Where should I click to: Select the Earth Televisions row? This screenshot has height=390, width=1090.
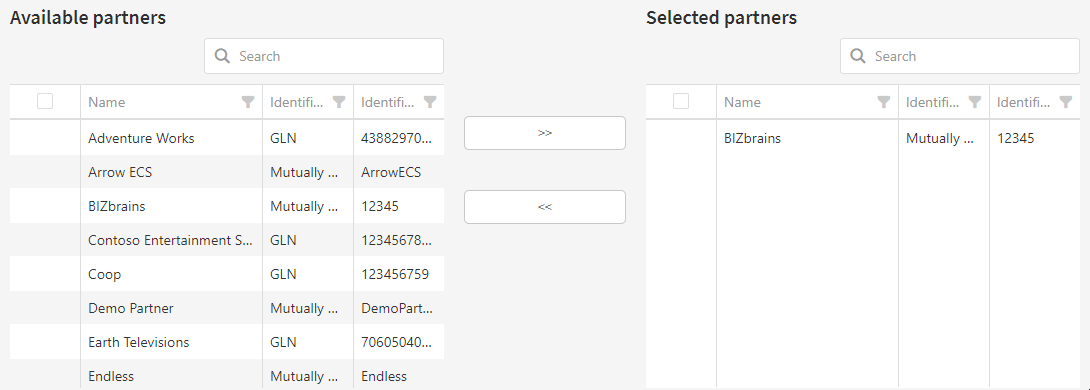click(227, 343)
